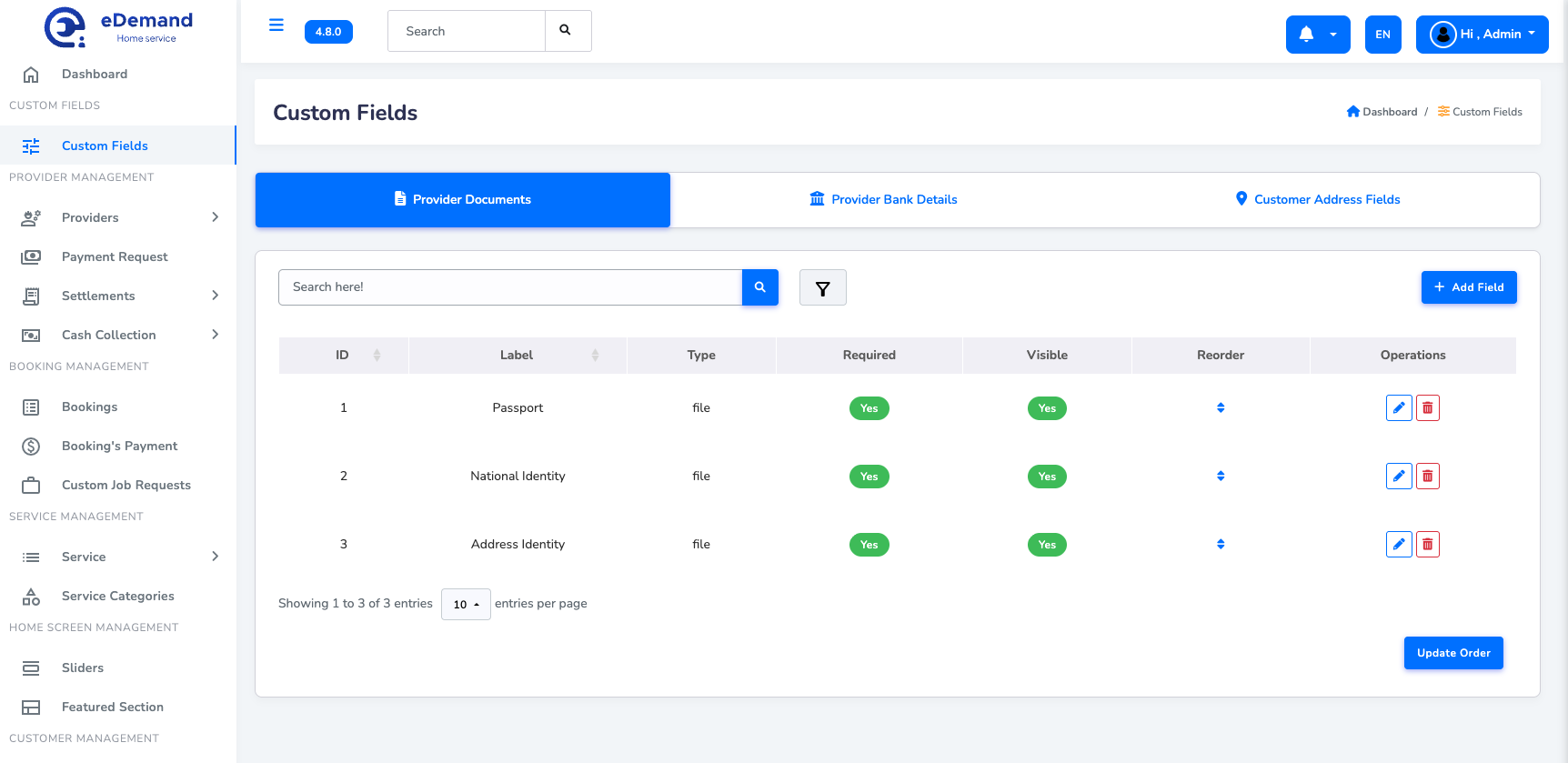
Task: Open the Hi, Admin account menu
Action: coord(1482,35)
